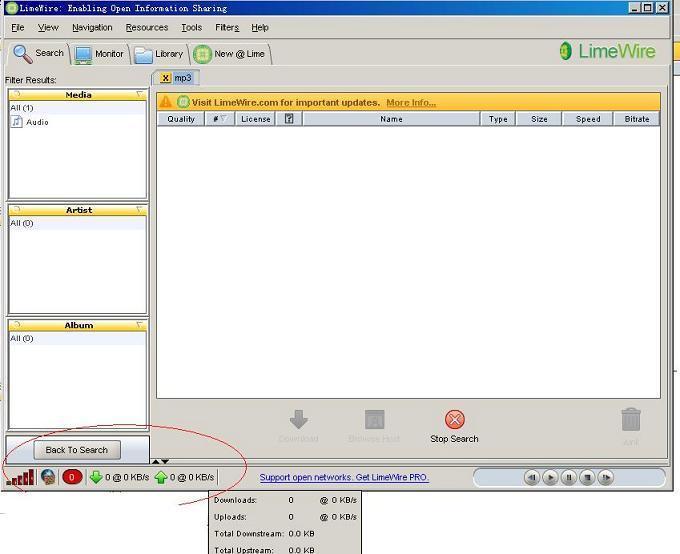This screenshot has width=680, height=554.
Task: Click the Stop Search button
Action: [454, 426]
